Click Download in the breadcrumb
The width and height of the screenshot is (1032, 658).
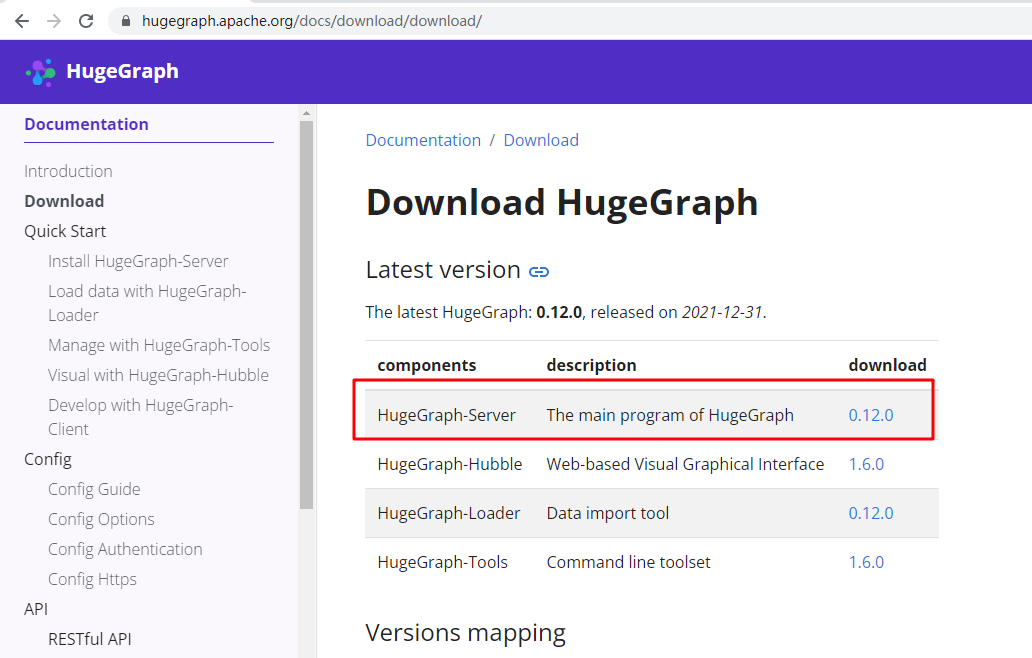541,140
